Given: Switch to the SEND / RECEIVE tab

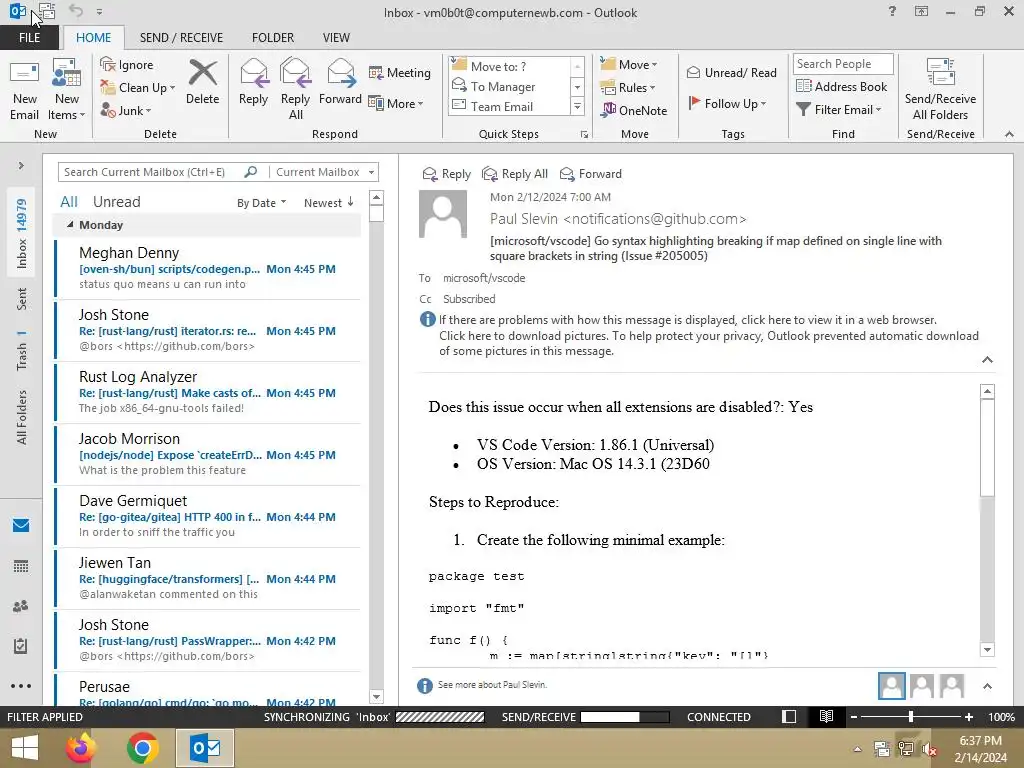Looking at the screenshot, I should [x=181, y=37].
